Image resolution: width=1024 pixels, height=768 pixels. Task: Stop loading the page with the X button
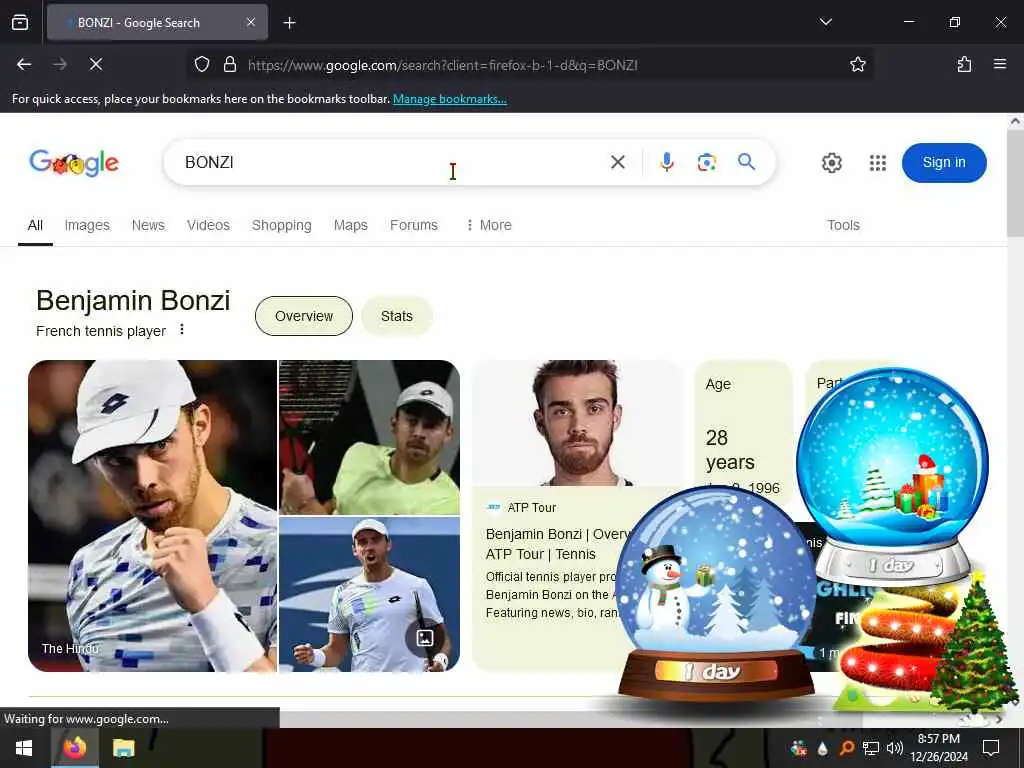click(x=95, y=64)
